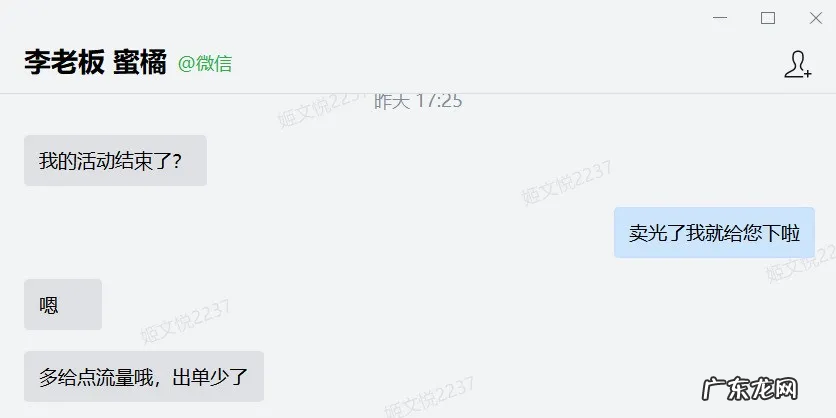This screenshot has height=418, width=836.
Task: Click the 广东龙网 watermark logo
Action: 750,389
